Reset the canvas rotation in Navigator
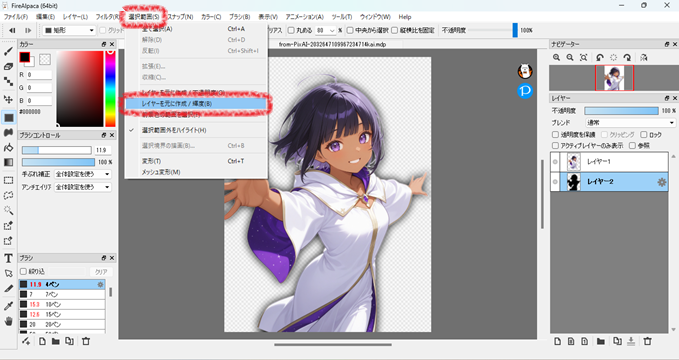 coord(614,57)
